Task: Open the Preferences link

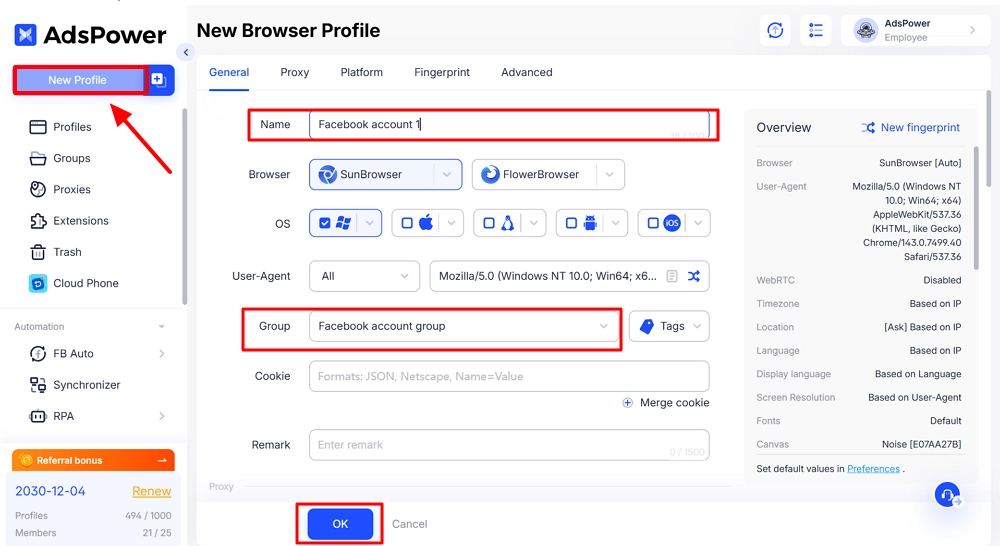Action: (873, 468)
